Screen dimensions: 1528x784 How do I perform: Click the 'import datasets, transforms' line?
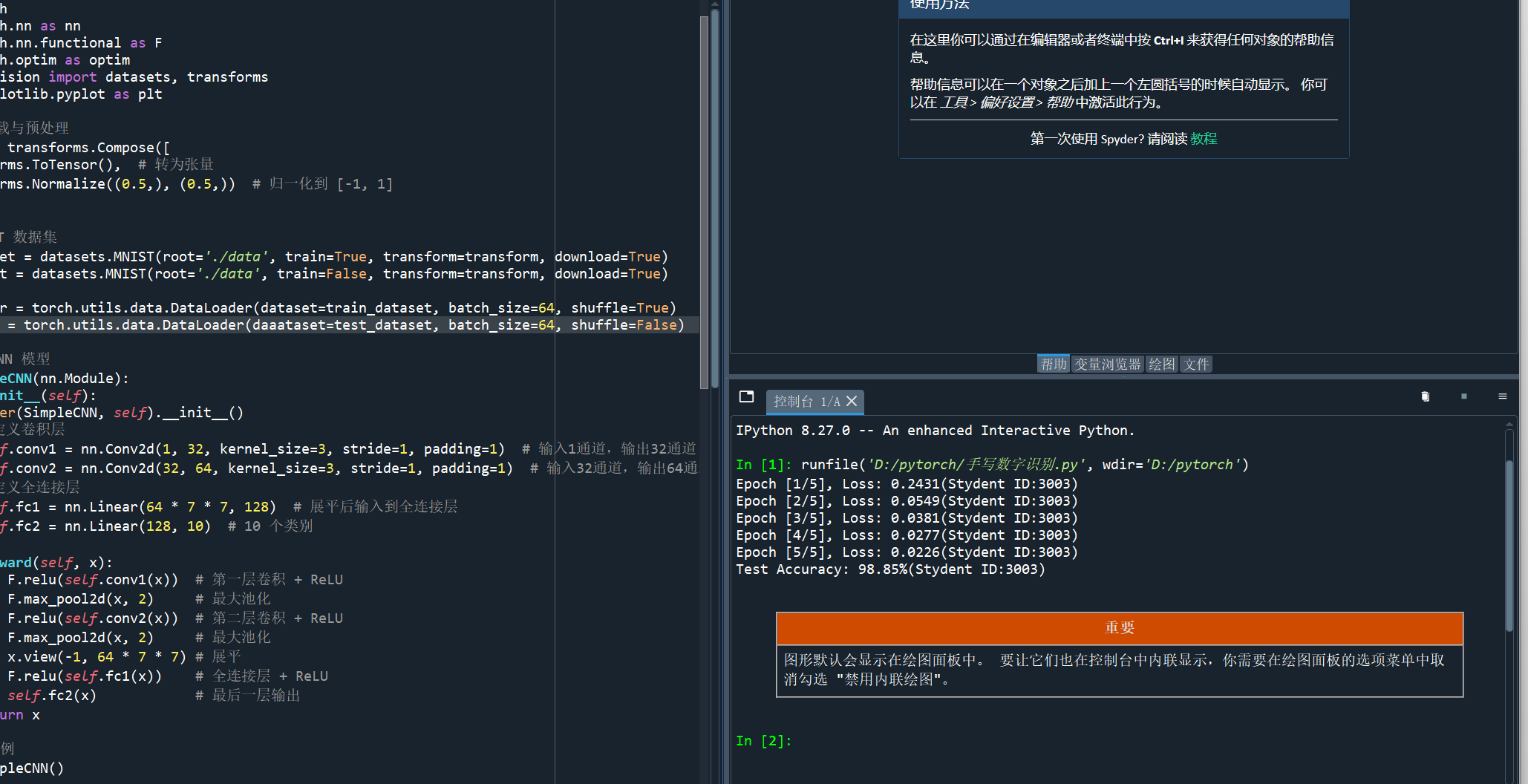134,77
